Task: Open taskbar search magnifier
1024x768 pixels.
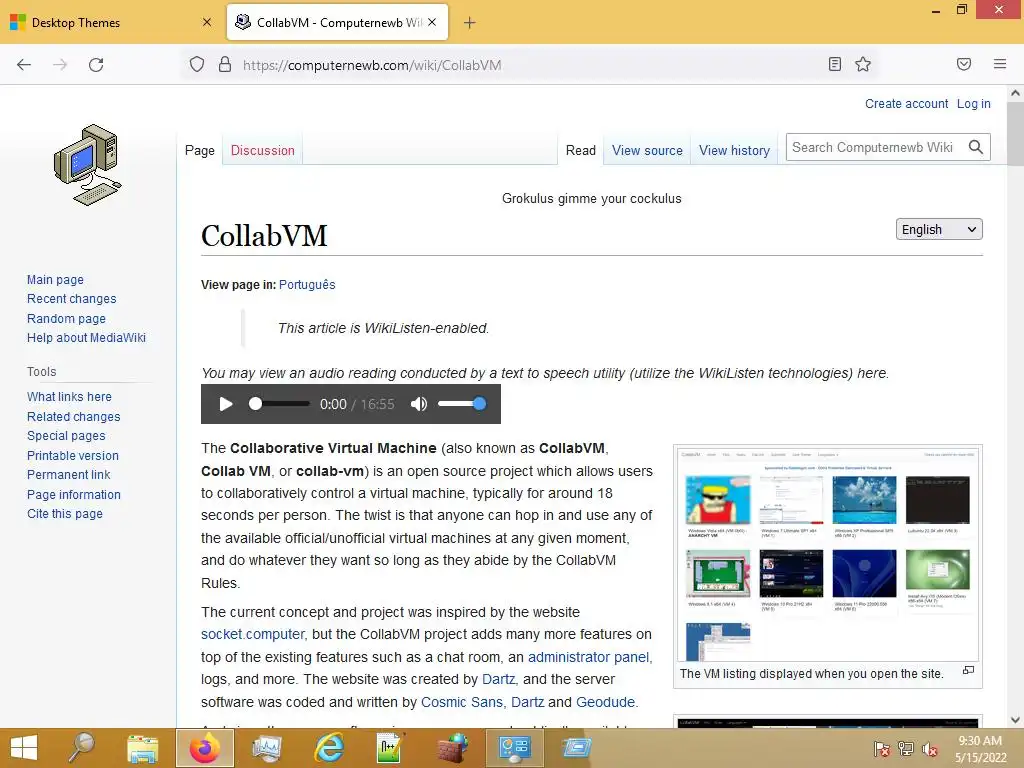Action: click(82, 748)
